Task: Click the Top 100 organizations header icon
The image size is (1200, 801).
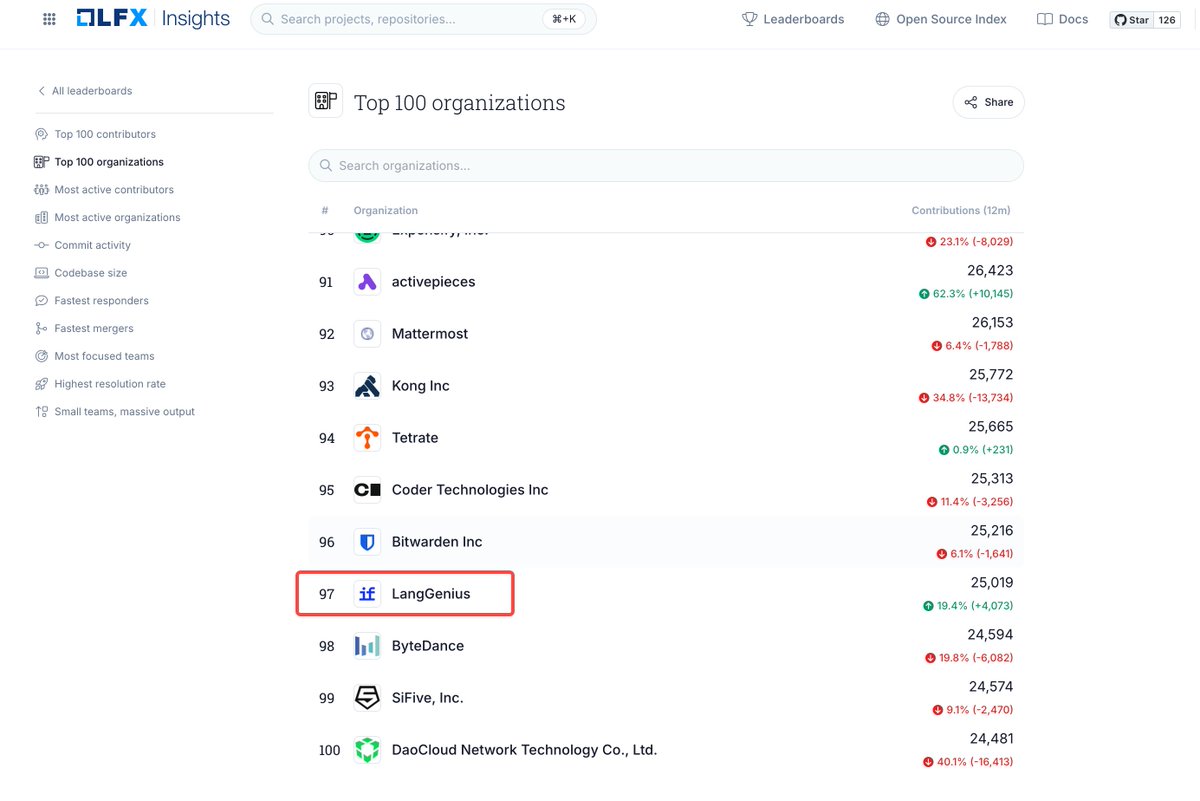Action: 325,101
